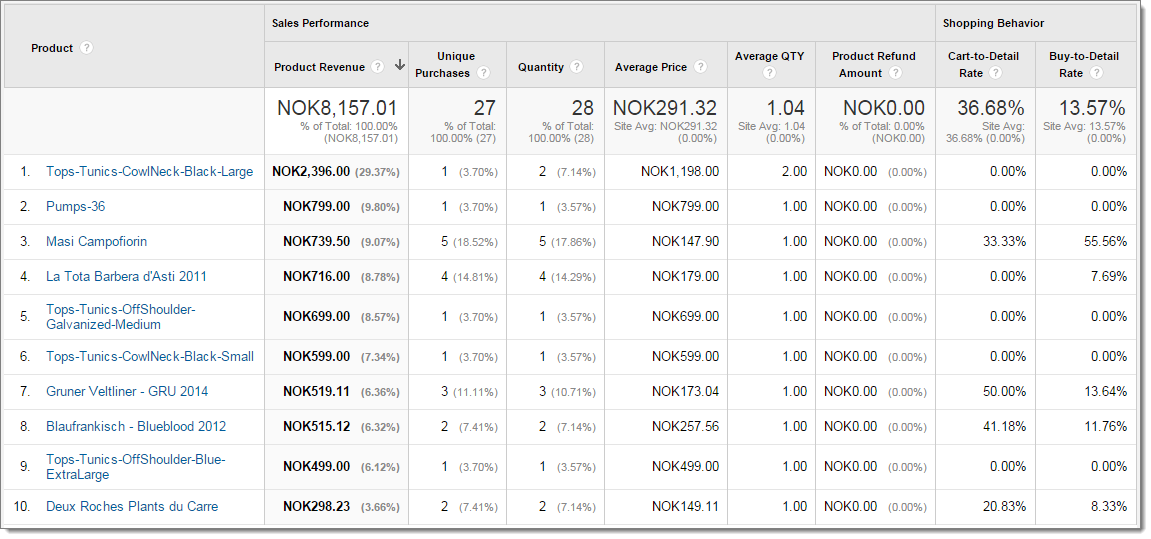
Task: Click help icon next to Product header
Action: coord(87,48)
